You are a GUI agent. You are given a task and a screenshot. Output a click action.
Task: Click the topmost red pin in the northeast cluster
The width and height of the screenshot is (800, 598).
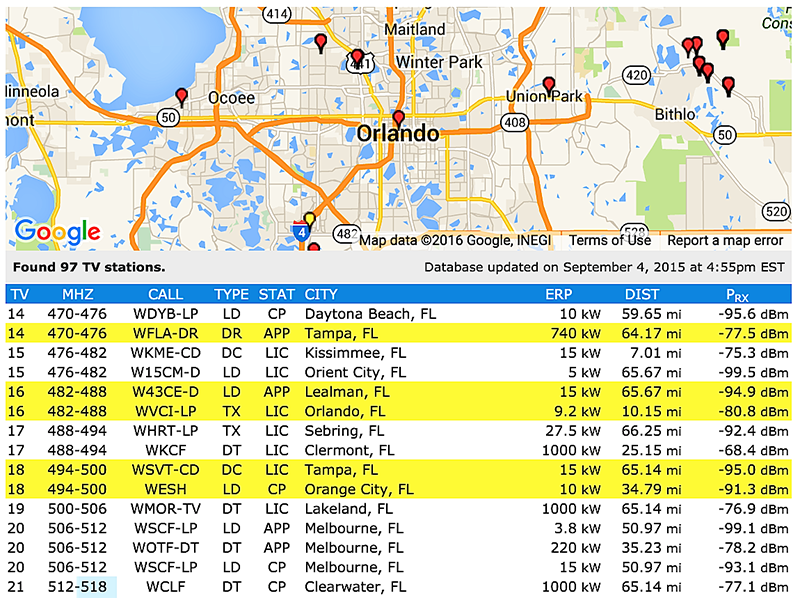pos(722,39)
